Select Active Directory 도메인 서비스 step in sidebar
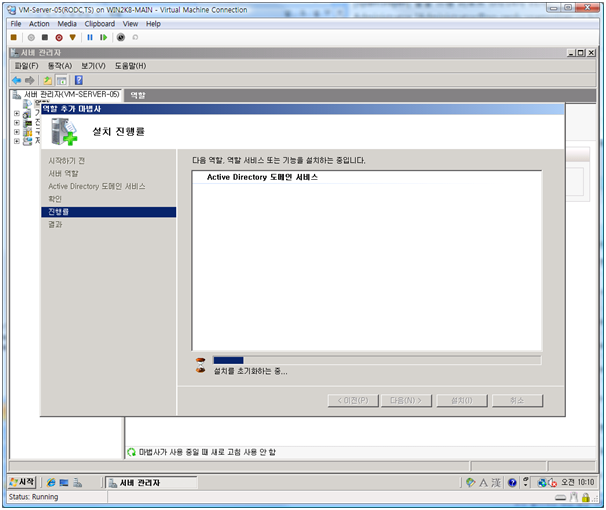This screenshot has width=606, height=510. [97, 186]
